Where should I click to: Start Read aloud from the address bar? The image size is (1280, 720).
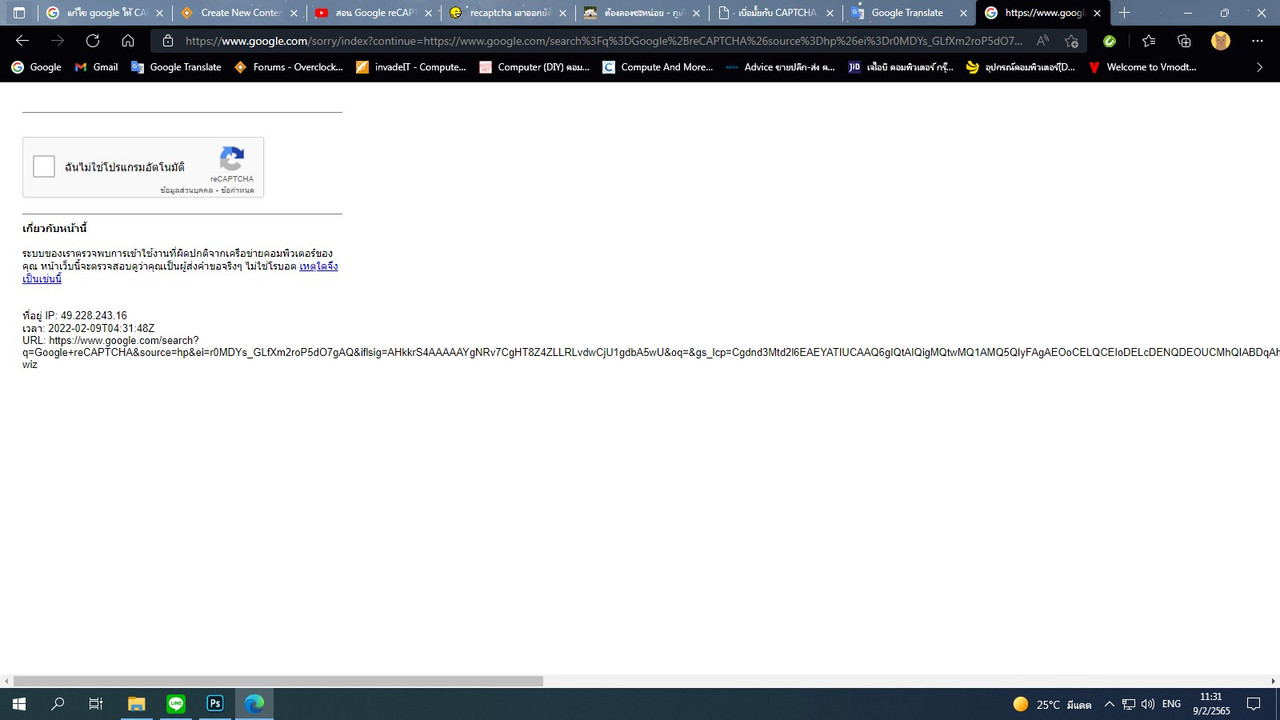point(1043,41)
